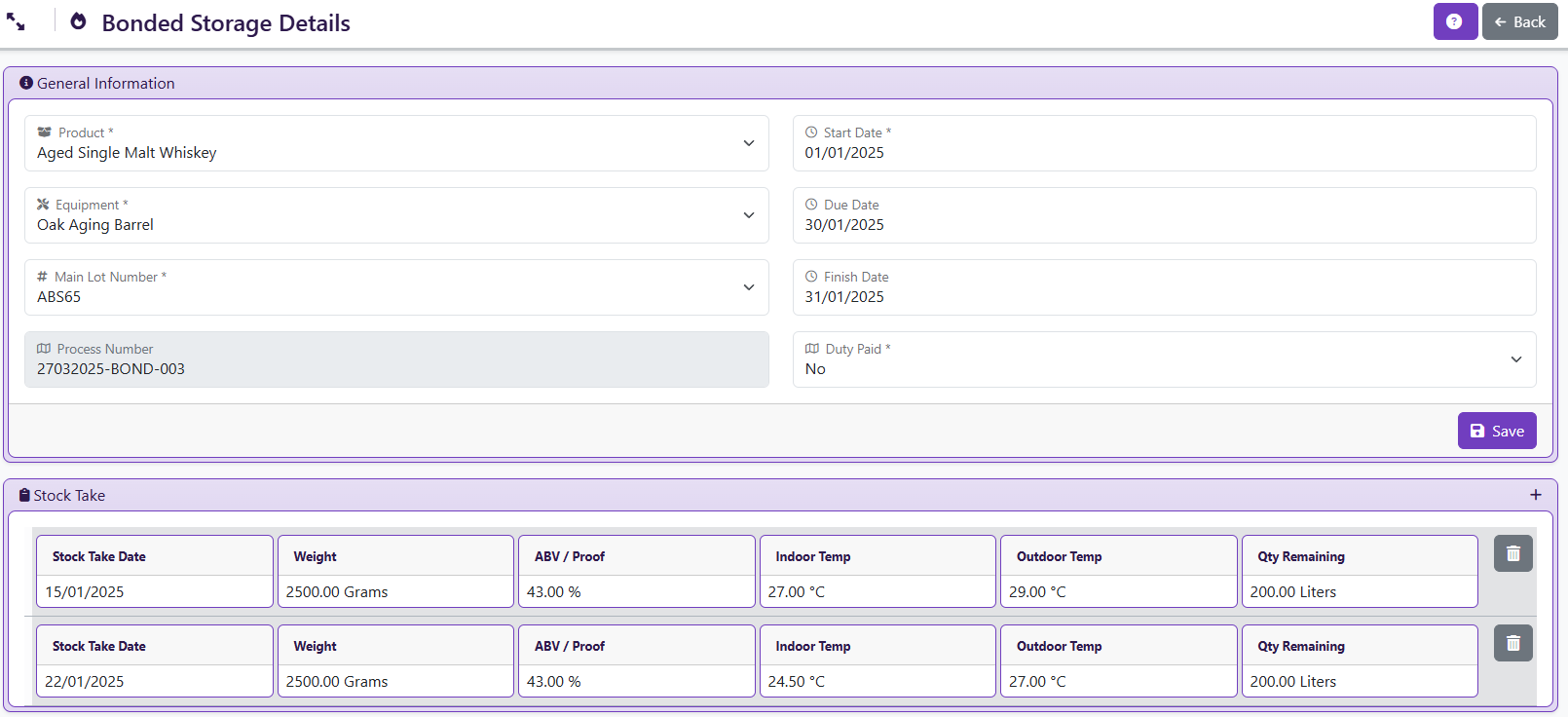This screenshot has width=1568, height=717.
Task: Click the Process Number field
Action: pyautogui.click(x=396, y=369)
